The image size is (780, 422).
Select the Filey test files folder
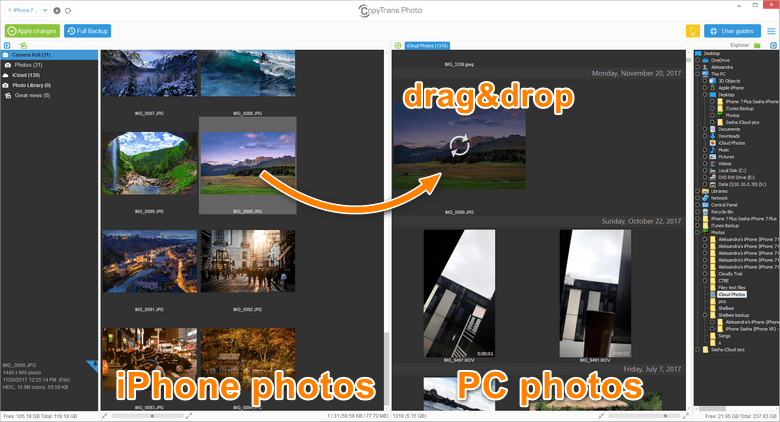tap(732, 288)
